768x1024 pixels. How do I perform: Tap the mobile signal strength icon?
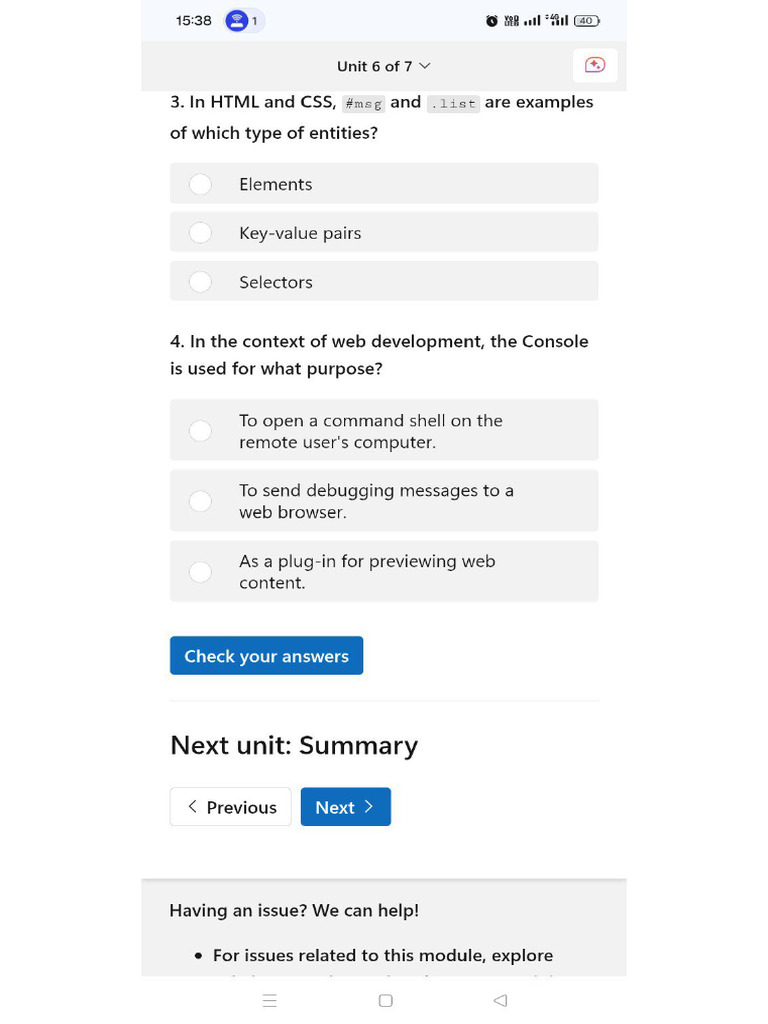point(532,21)
